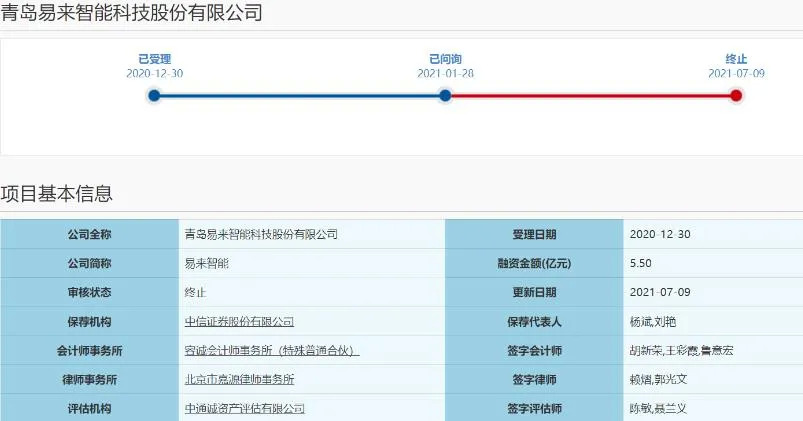This screenshot has height=421, width=803.
Task: Click the financing amount value 5.50
Action: click(x=641, y=263)
